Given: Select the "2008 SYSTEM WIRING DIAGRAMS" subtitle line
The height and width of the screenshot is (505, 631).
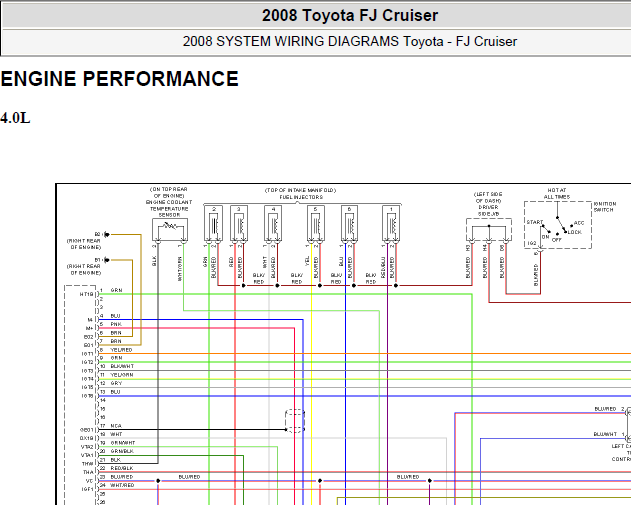Looking at the screenshot, I should coord(350,41).
